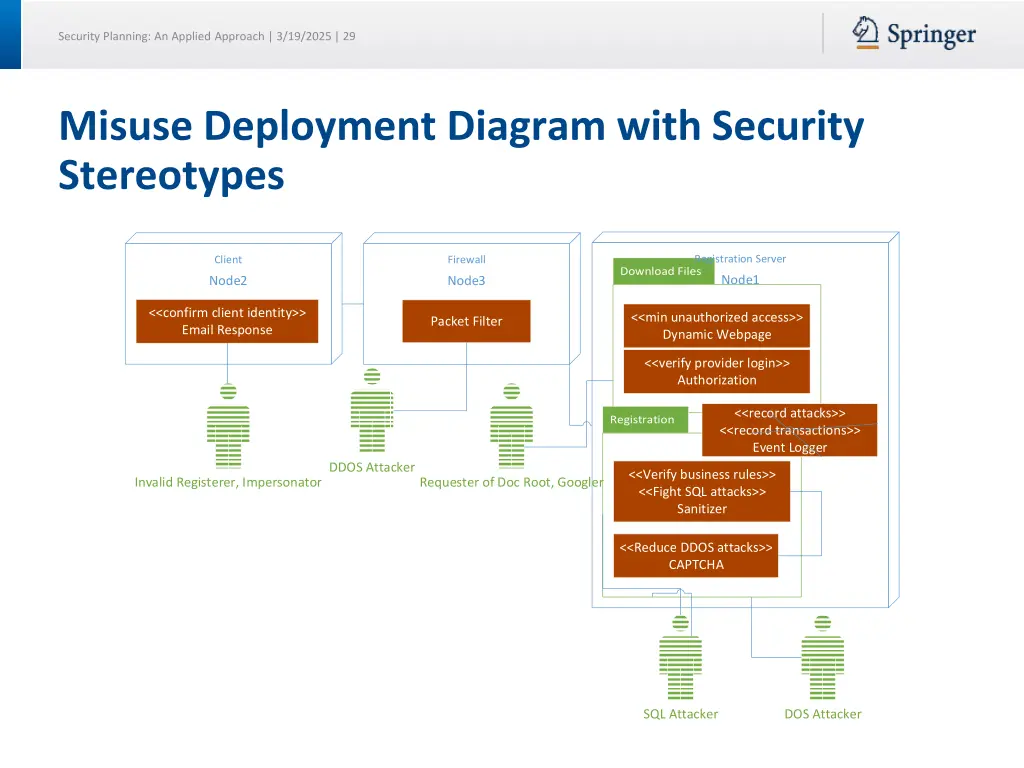Click the 'Node2' text
Image resolution: width=1024 pixels, height=768 pixels.
coord(228,280)
